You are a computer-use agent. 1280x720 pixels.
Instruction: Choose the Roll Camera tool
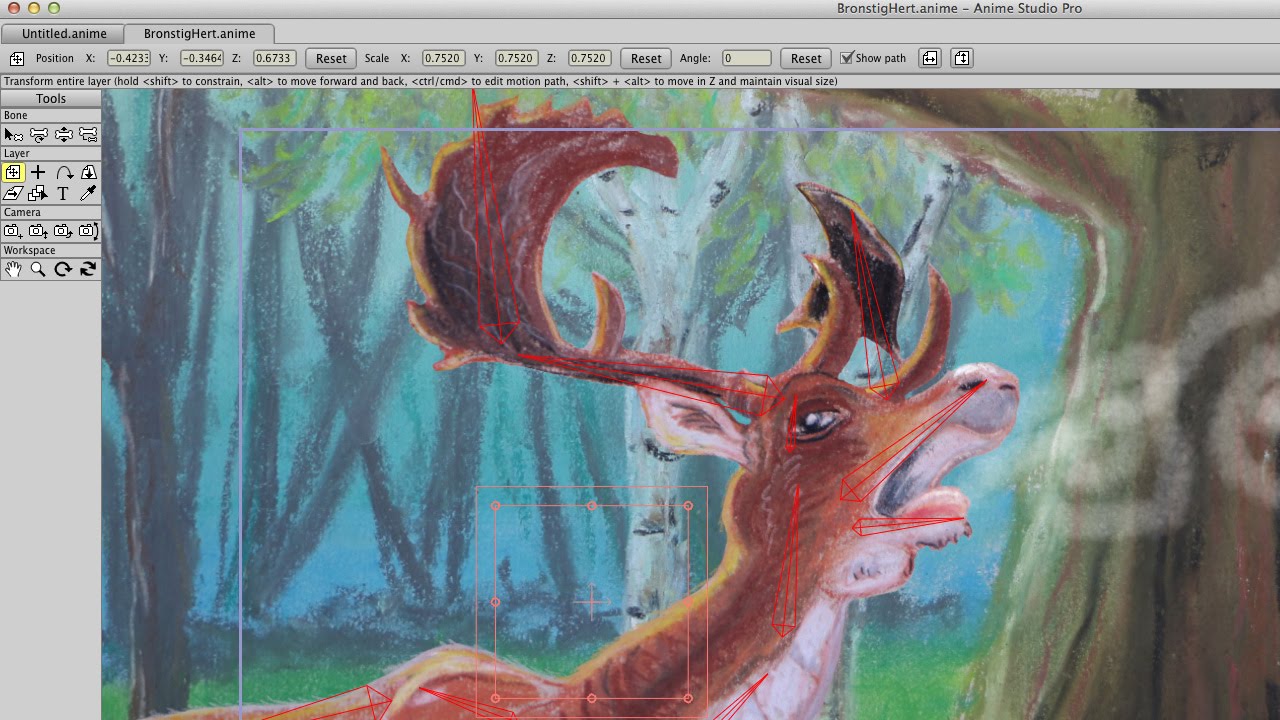63,231
